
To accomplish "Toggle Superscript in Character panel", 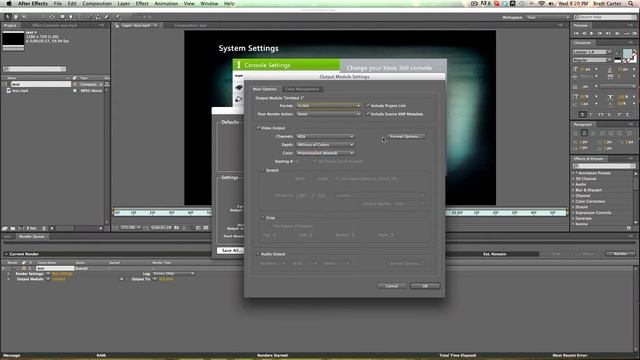I will point(620,115).
